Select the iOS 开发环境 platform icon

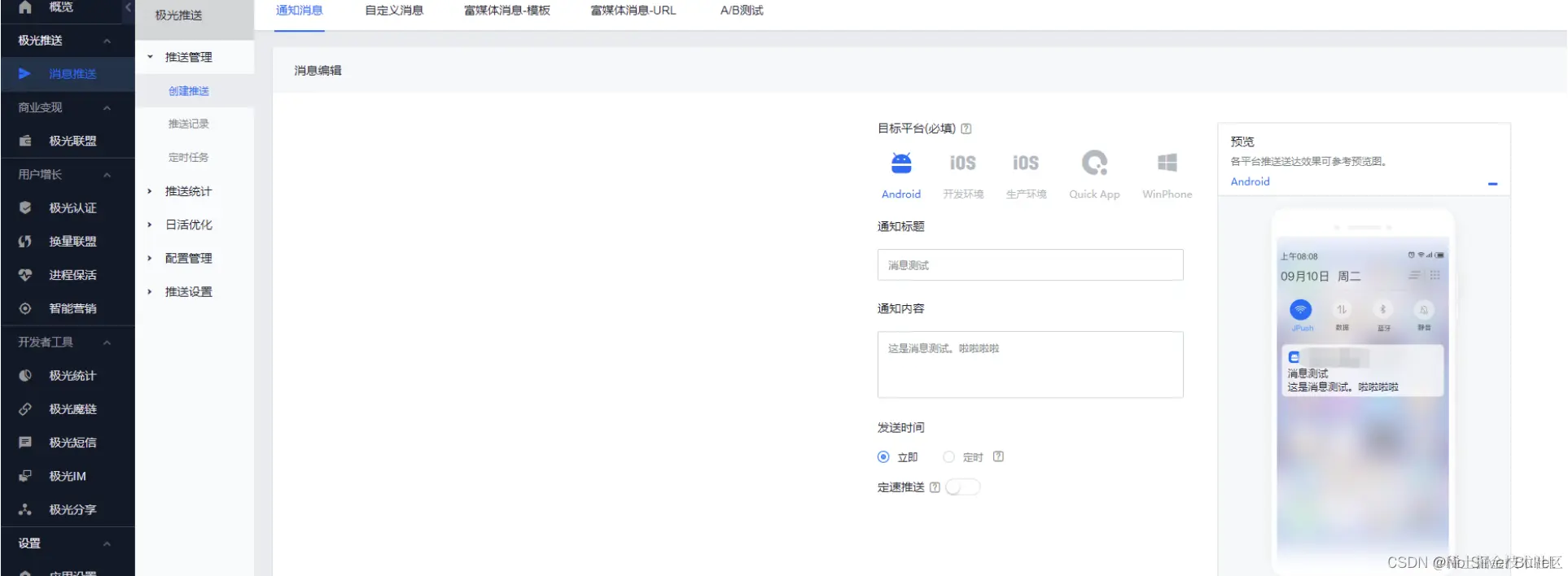click(x=963, y=164)
